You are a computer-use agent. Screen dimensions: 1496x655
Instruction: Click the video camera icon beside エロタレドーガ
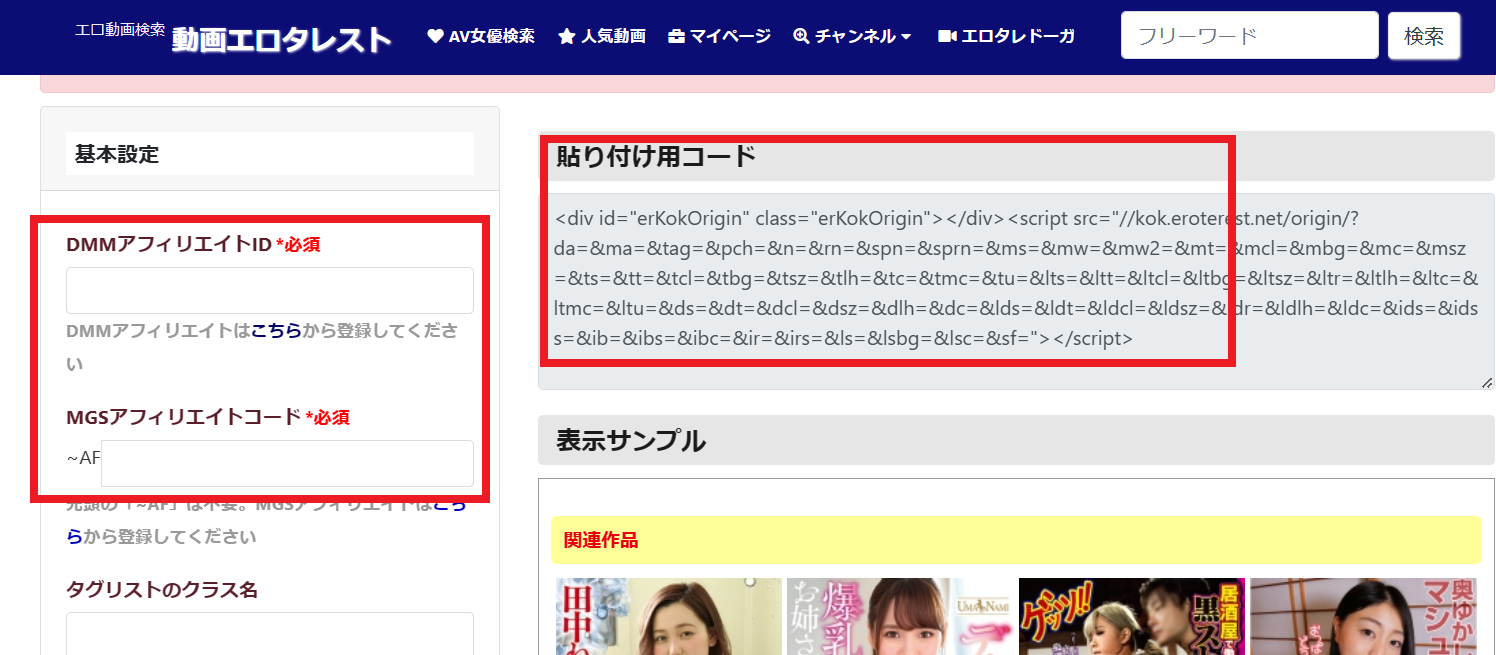pyautogui.click(x=947, y=37)
